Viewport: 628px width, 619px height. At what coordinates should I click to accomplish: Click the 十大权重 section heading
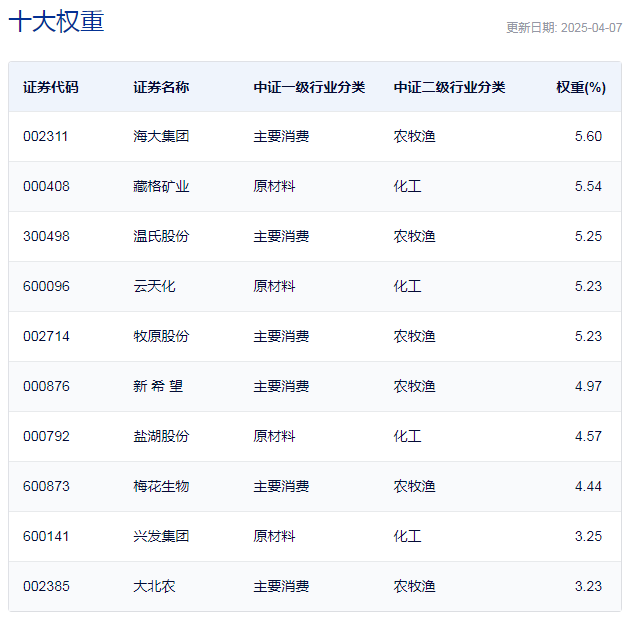point(56,22)
